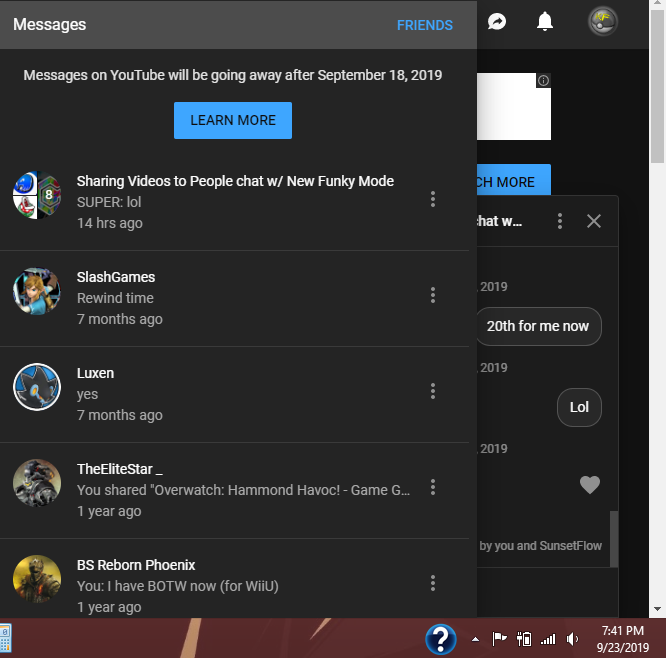Open Action Center flag icon
Viewport: 666px width, 658px height.
[499, 639]
